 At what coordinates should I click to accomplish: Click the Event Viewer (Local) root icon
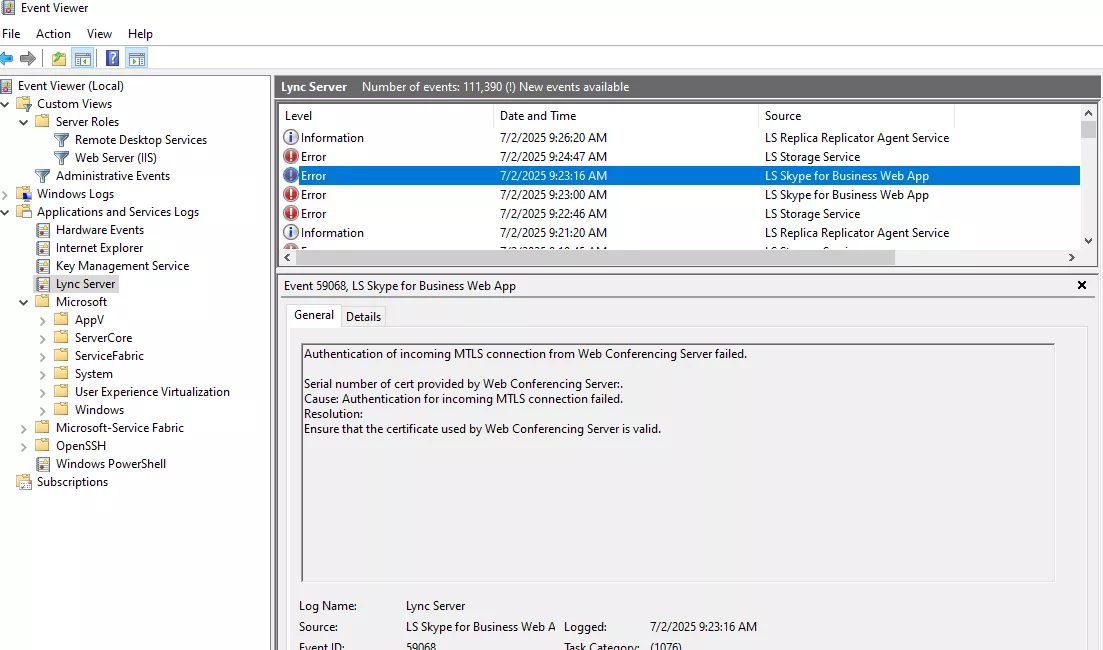coord(7,86)
